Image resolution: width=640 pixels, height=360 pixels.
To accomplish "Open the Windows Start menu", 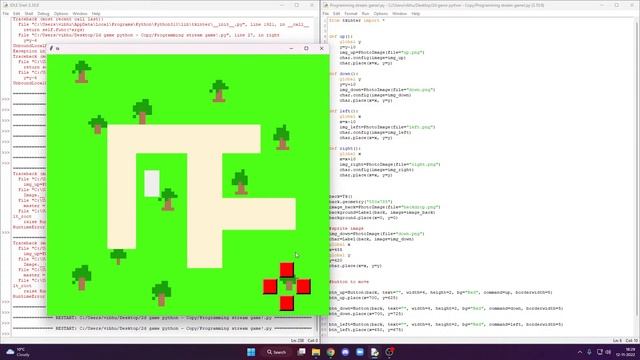I will point(251,352).
